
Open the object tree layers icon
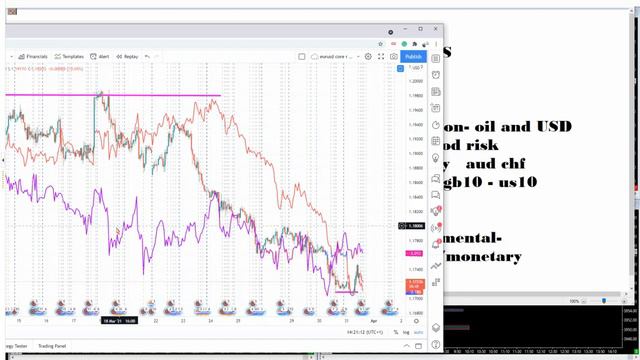pos(436,328)
